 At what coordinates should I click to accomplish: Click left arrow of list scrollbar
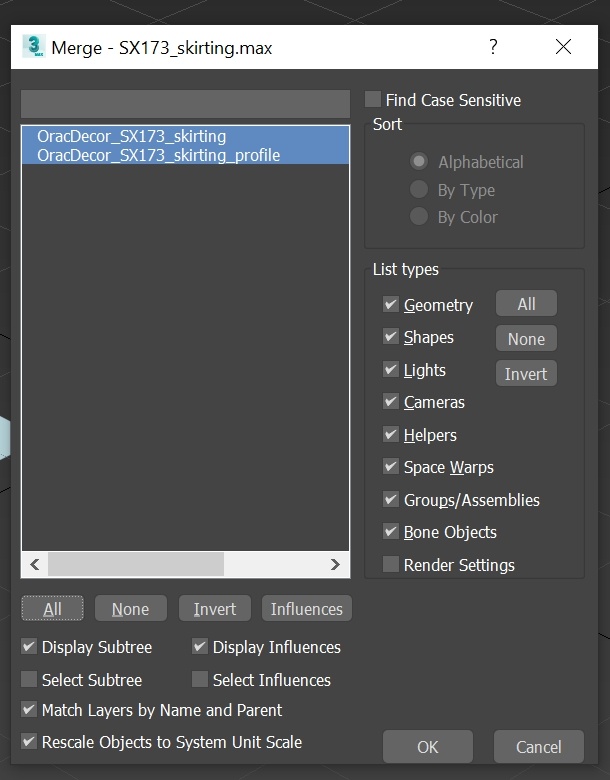click(35, 564)
